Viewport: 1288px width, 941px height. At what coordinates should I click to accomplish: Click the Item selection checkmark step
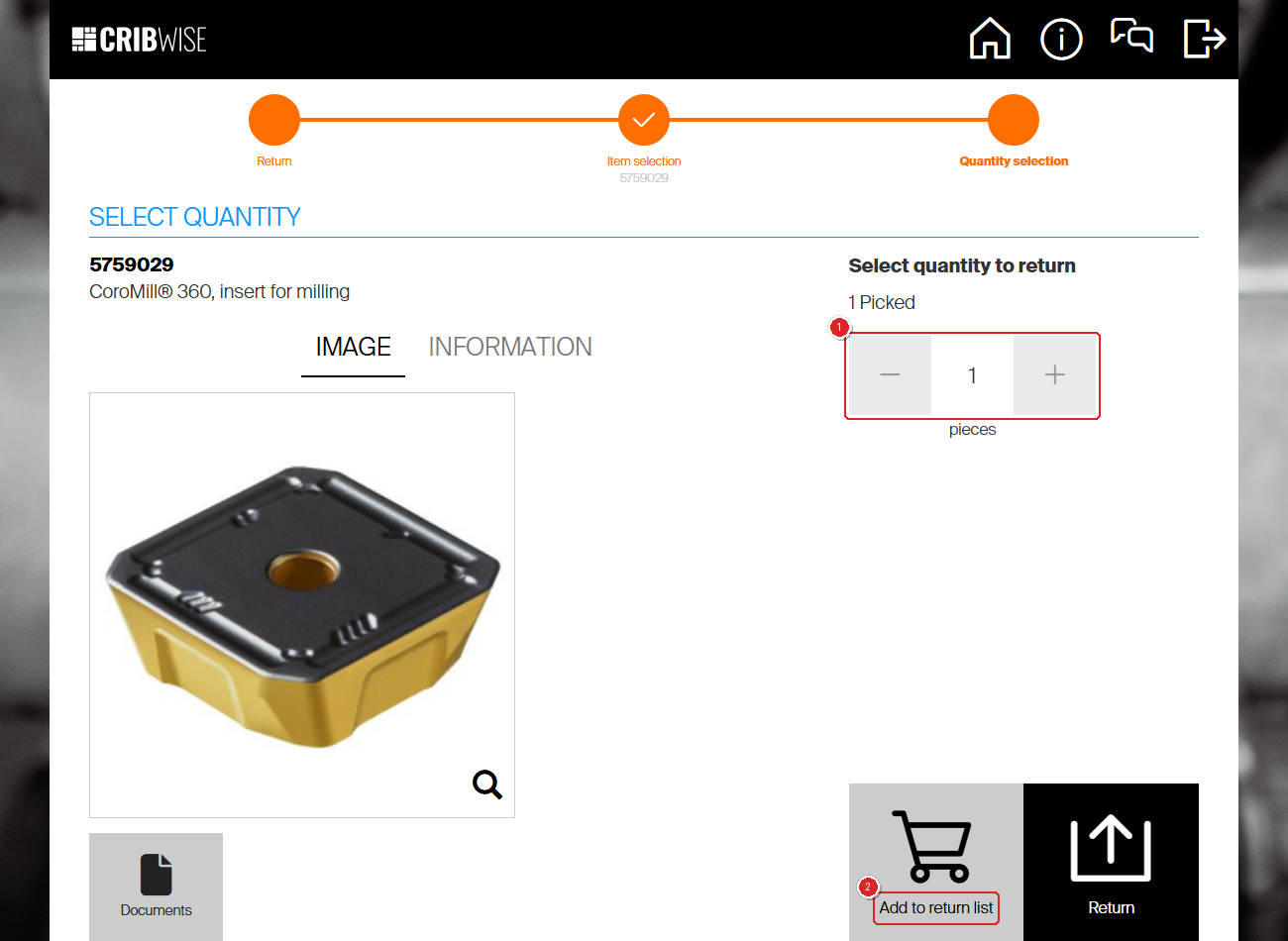pos(644,120)
